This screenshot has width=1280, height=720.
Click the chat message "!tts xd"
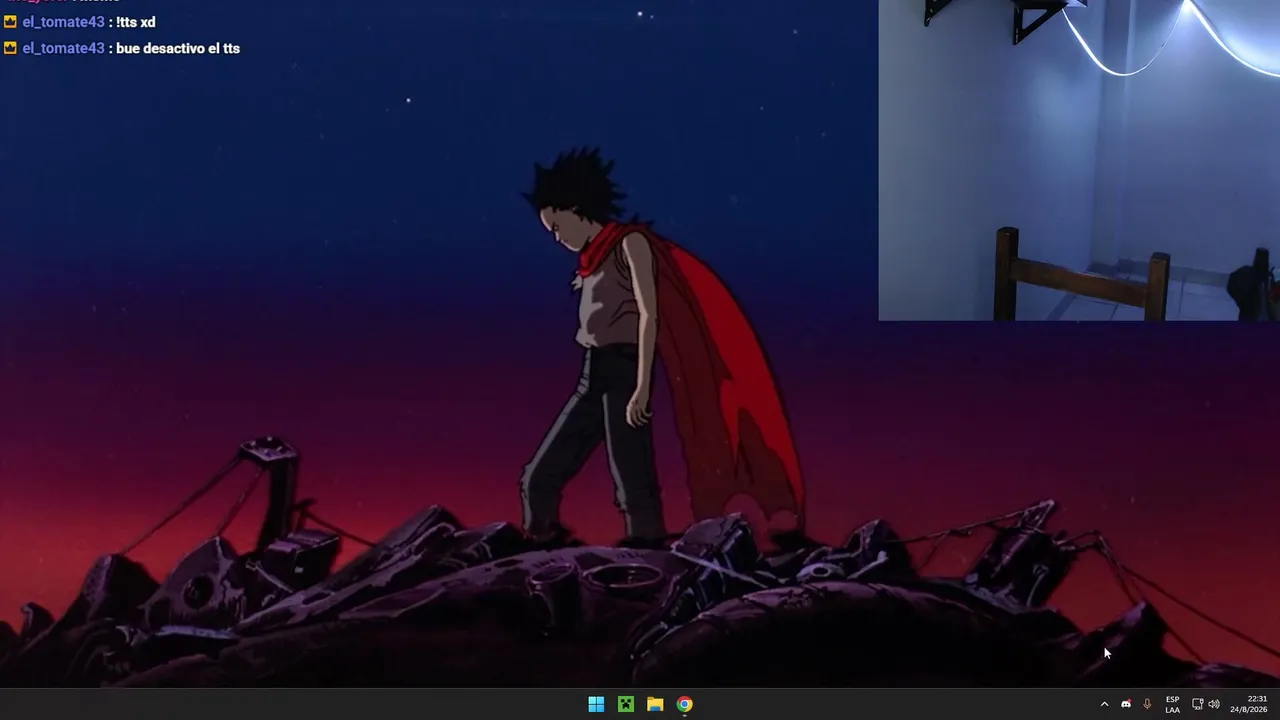(x=136, y=22)
